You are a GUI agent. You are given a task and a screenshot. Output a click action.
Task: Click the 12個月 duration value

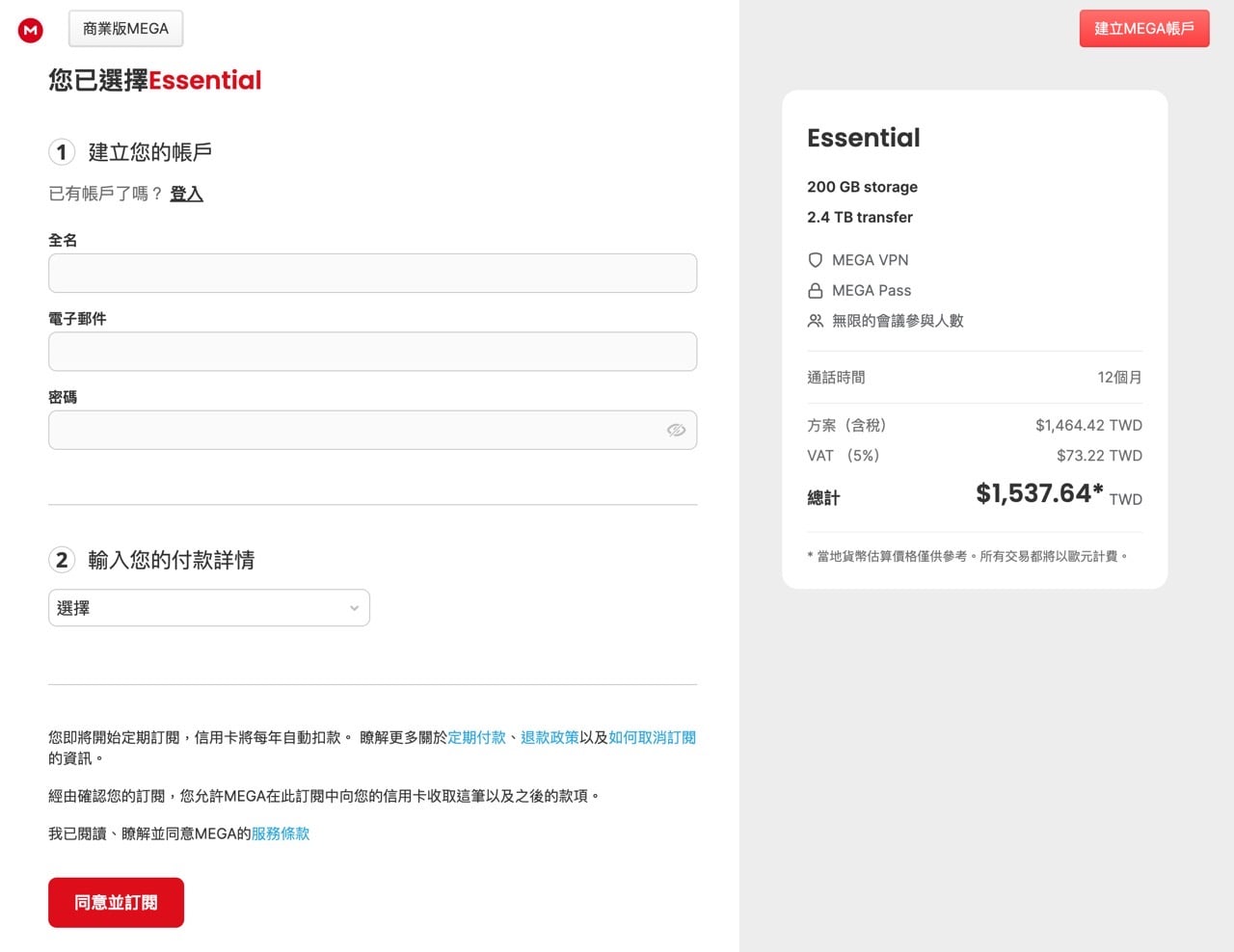pos(1119,378)
